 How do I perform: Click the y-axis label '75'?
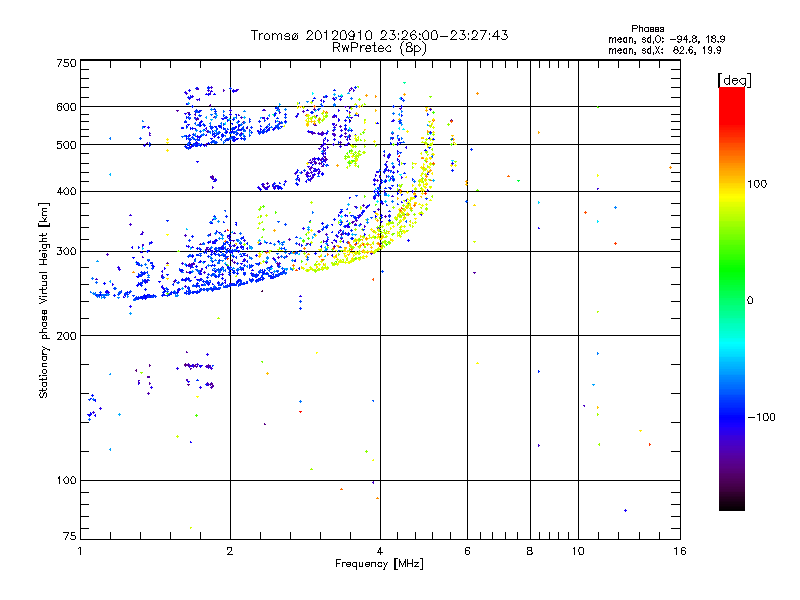pyautogui.click(x=70, y=536)
